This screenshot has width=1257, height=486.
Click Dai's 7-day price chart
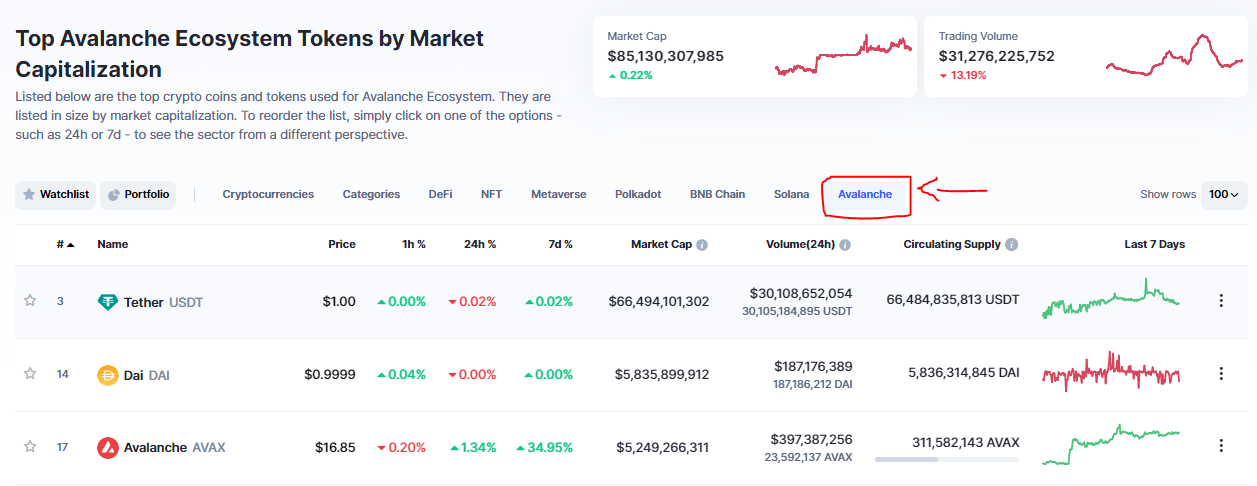1111,372
